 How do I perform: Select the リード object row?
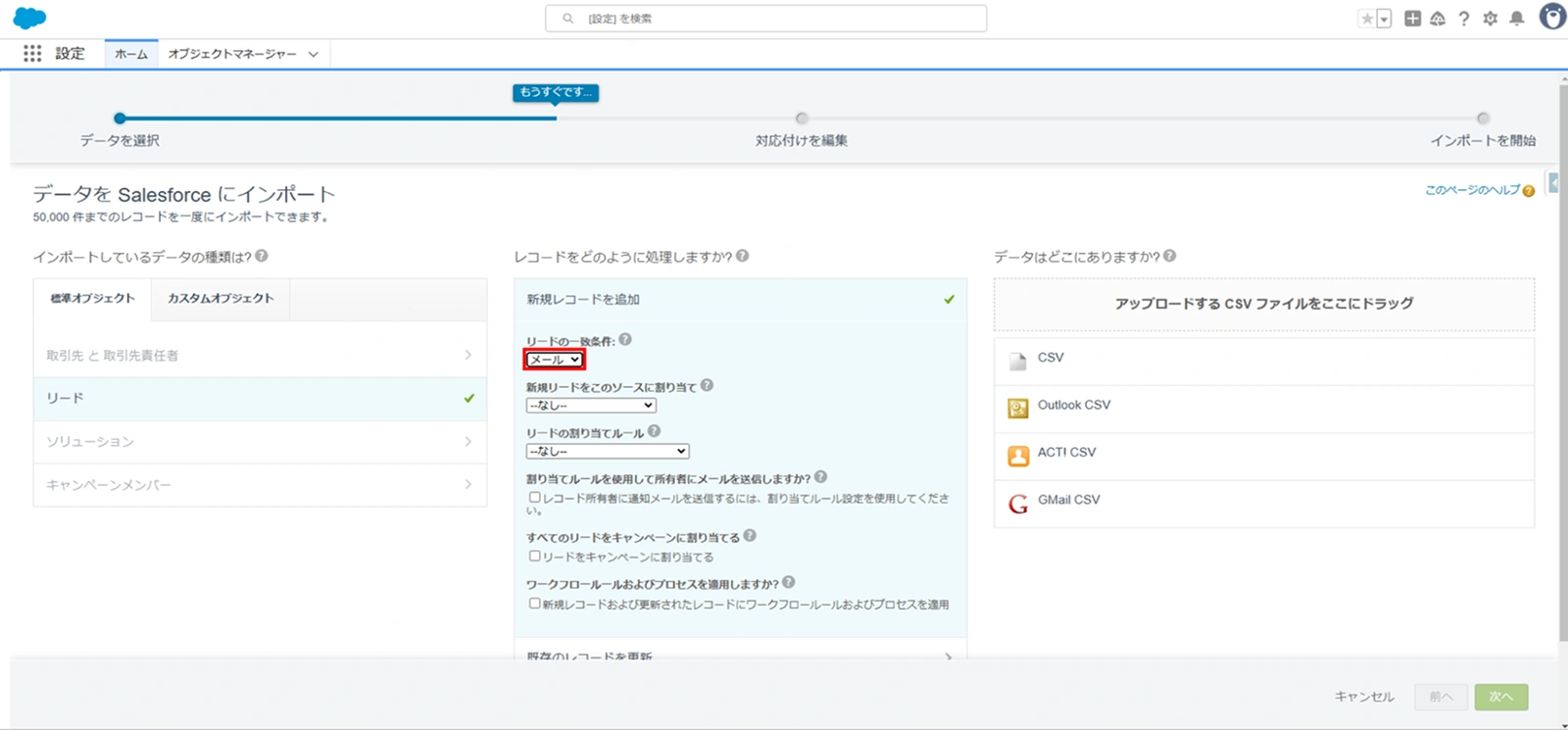click(260, 398)
